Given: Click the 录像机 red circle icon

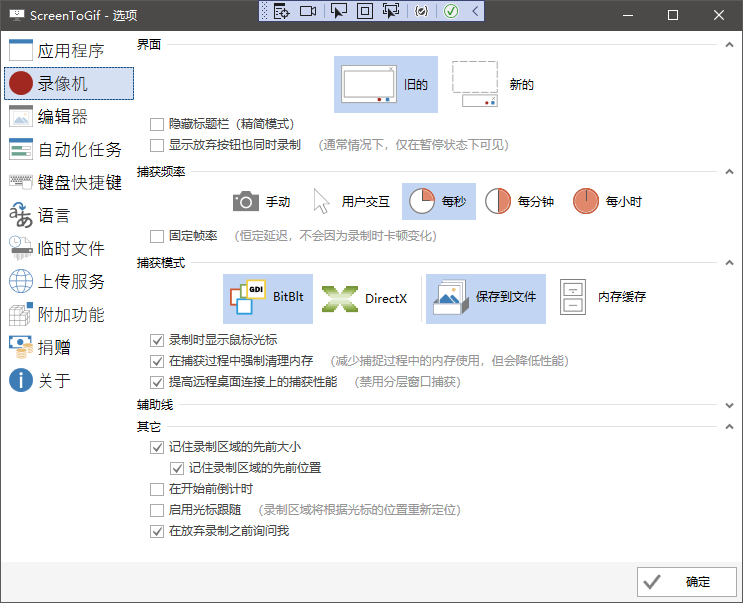Looking at the screenshot, I should [21, 83].
